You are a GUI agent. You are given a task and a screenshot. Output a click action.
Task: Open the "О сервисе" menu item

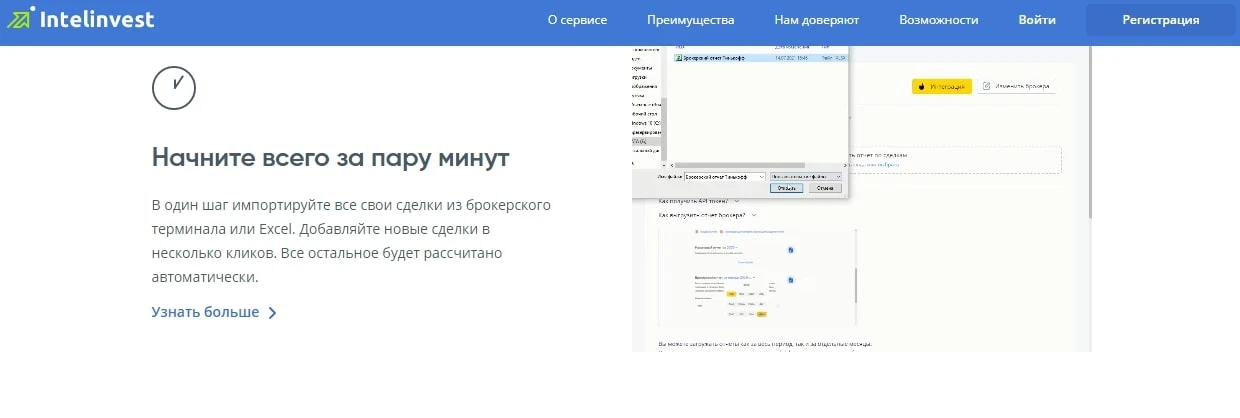[577, 20]
